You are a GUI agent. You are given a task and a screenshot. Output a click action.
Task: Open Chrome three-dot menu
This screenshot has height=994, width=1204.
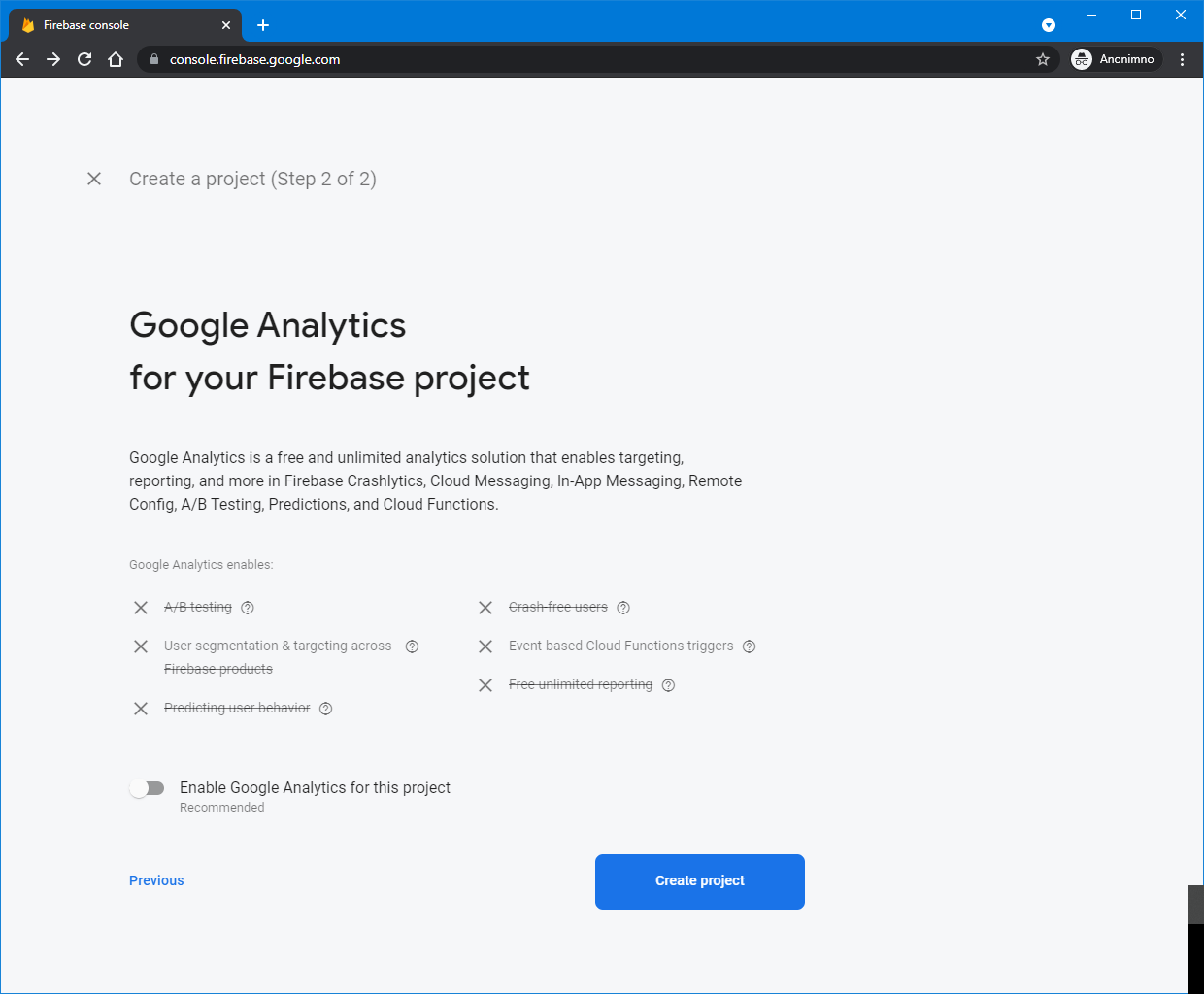(1182, 59)
